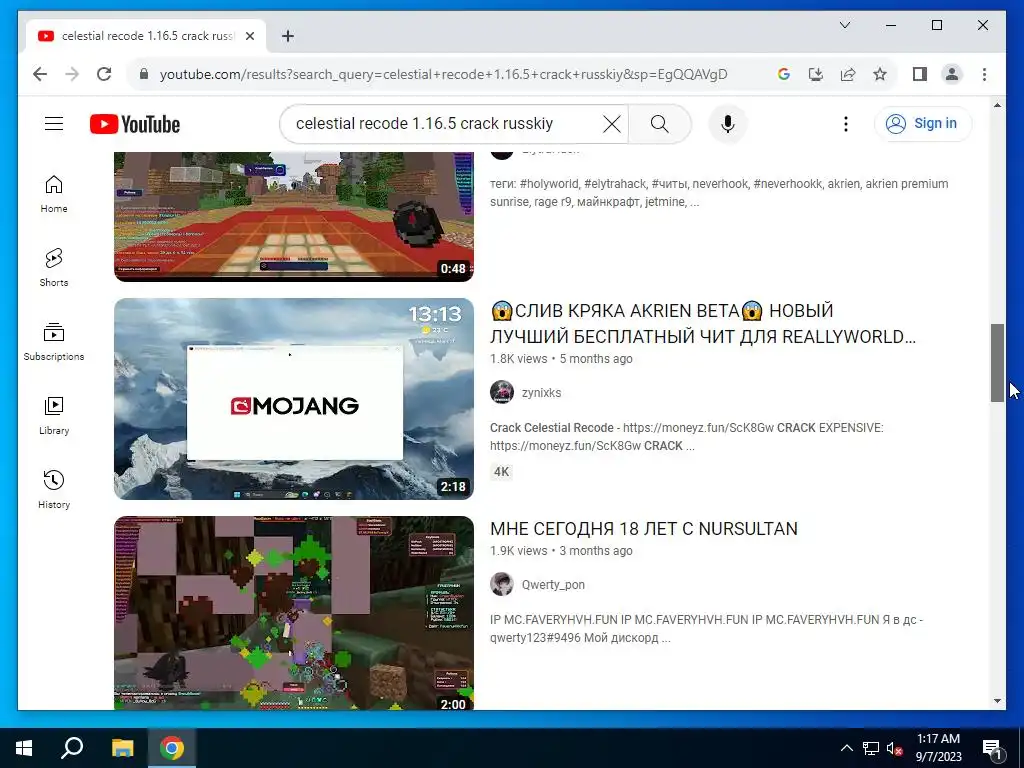Submit search with magnifier button
Viewport: 1024px width, 768px height.
click(660, 123)
